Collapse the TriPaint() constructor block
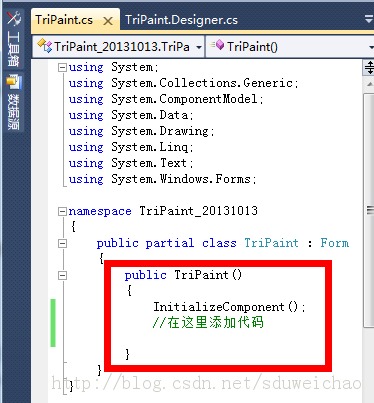374x403 pixels. [x=62, y=275]
